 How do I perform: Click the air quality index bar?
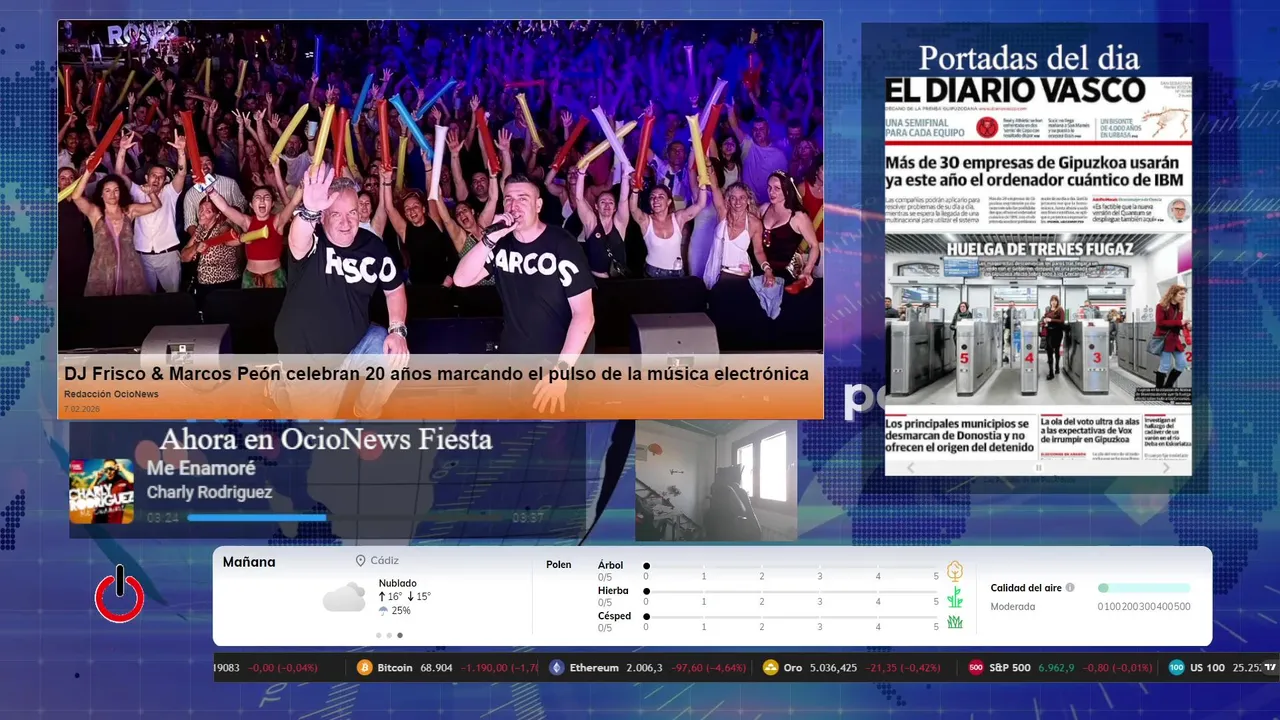click(1144, 588)
